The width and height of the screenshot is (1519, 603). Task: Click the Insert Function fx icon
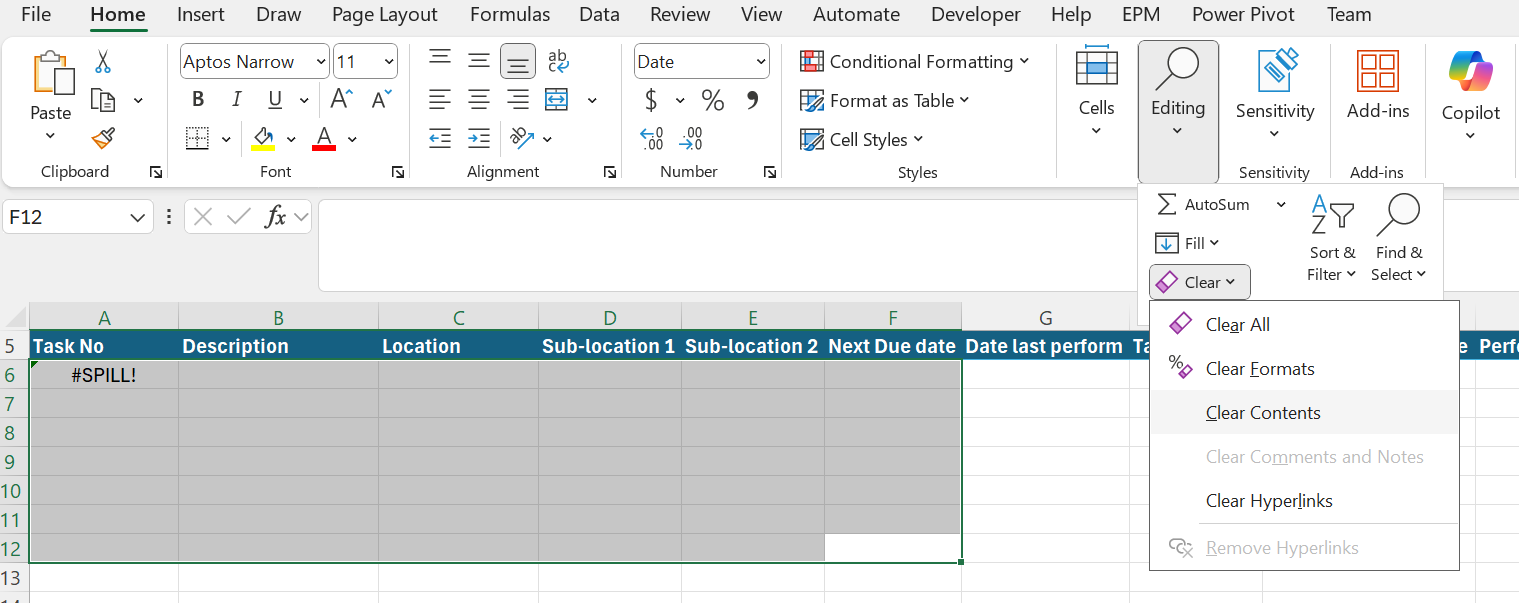[275, 217]
